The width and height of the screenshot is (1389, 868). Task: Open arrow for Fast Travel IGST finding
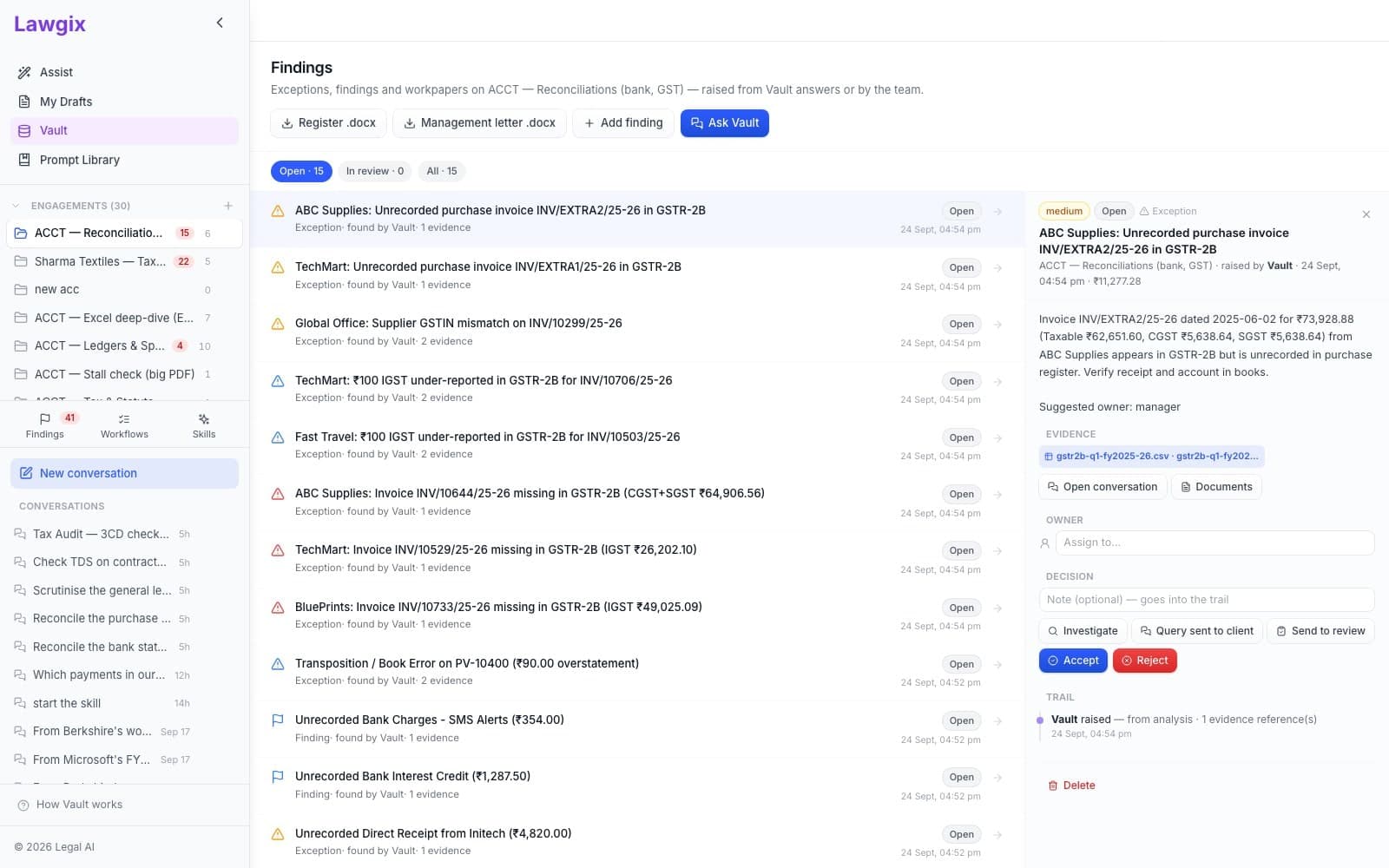(997, 437)
